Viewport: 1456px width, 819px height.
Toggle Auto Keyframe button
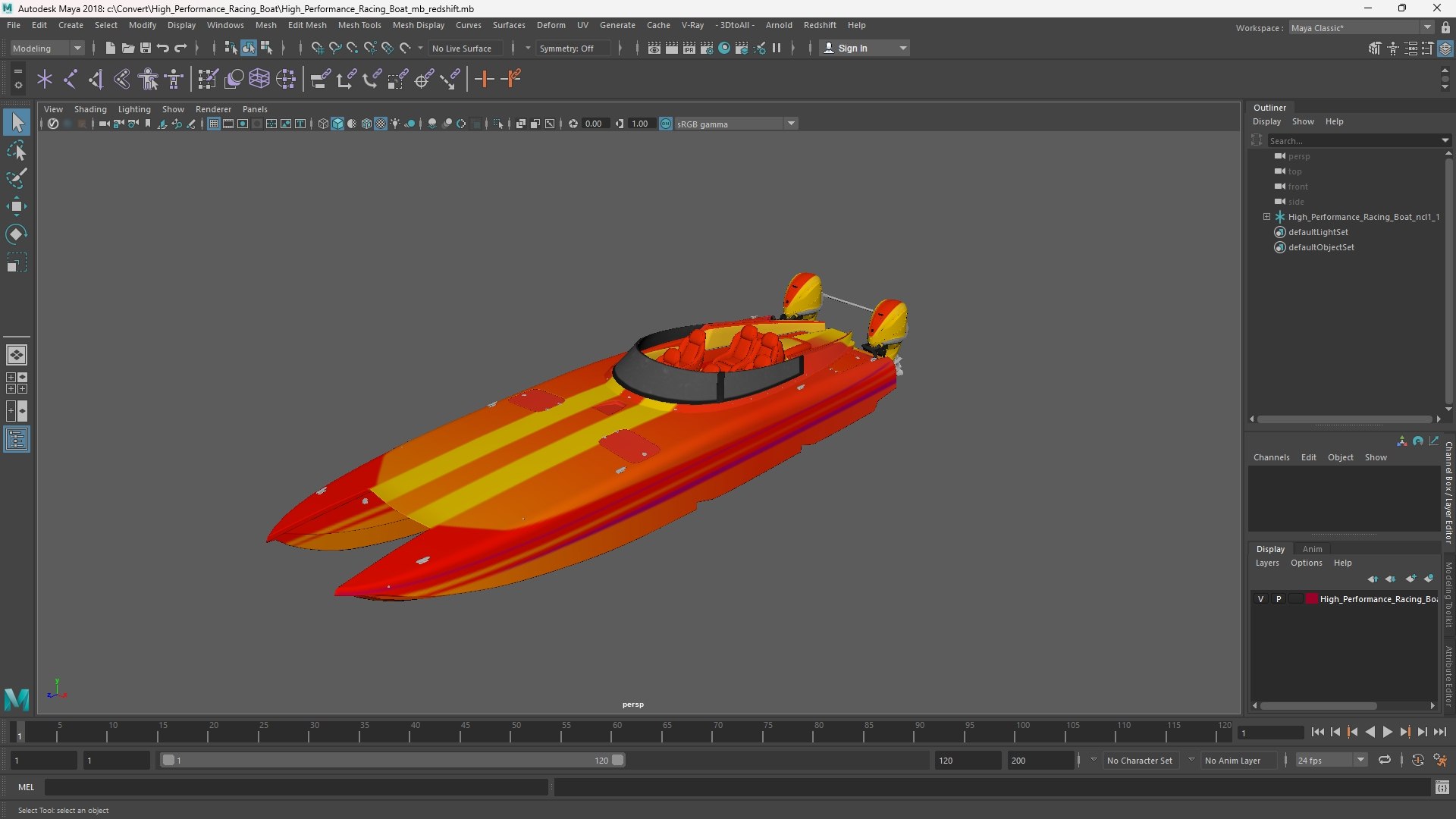coord(1418,760)
